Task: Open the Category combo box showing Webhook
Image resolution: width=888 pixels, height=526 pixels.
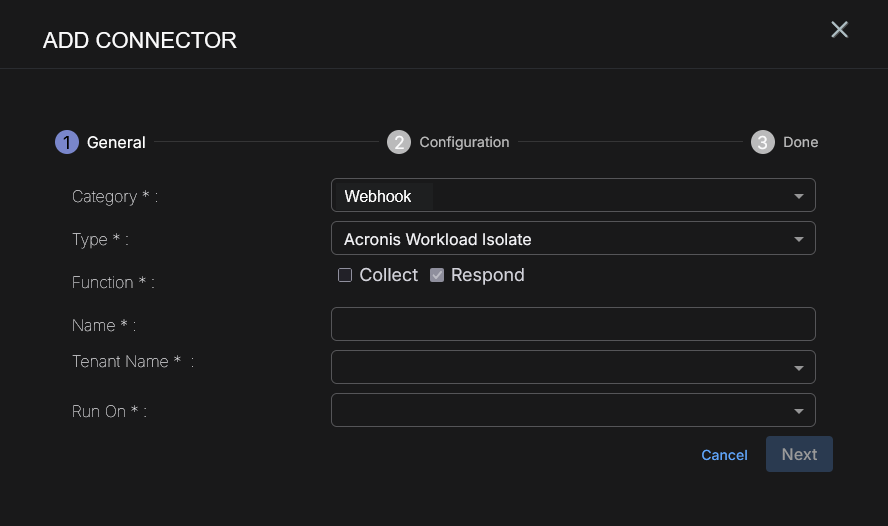Action: coord(560,196)
